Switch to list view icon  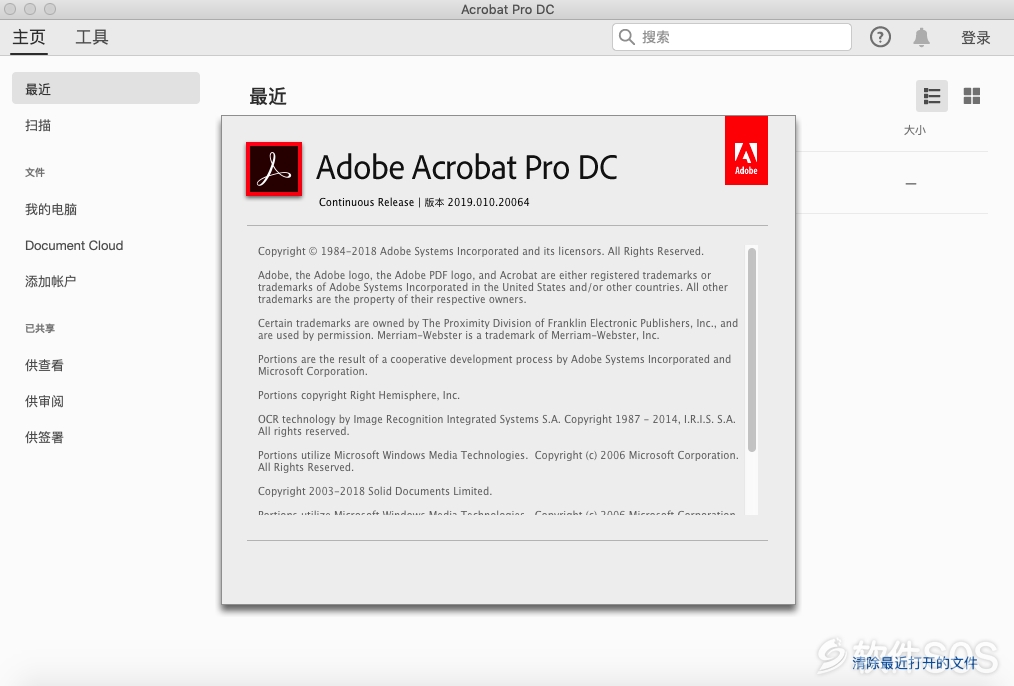coord(931,96)
